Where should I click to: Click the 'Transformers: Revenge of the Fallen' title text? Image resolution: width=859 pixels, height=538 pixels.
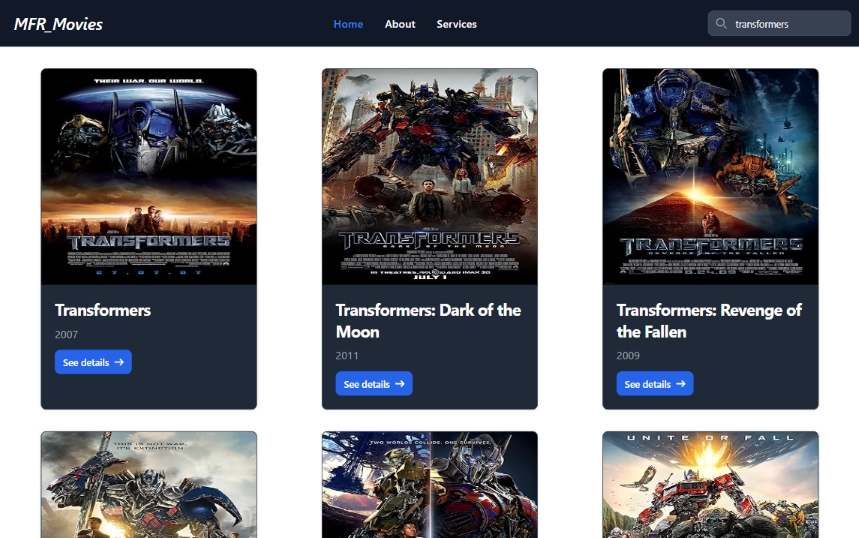tap(709, 321)
